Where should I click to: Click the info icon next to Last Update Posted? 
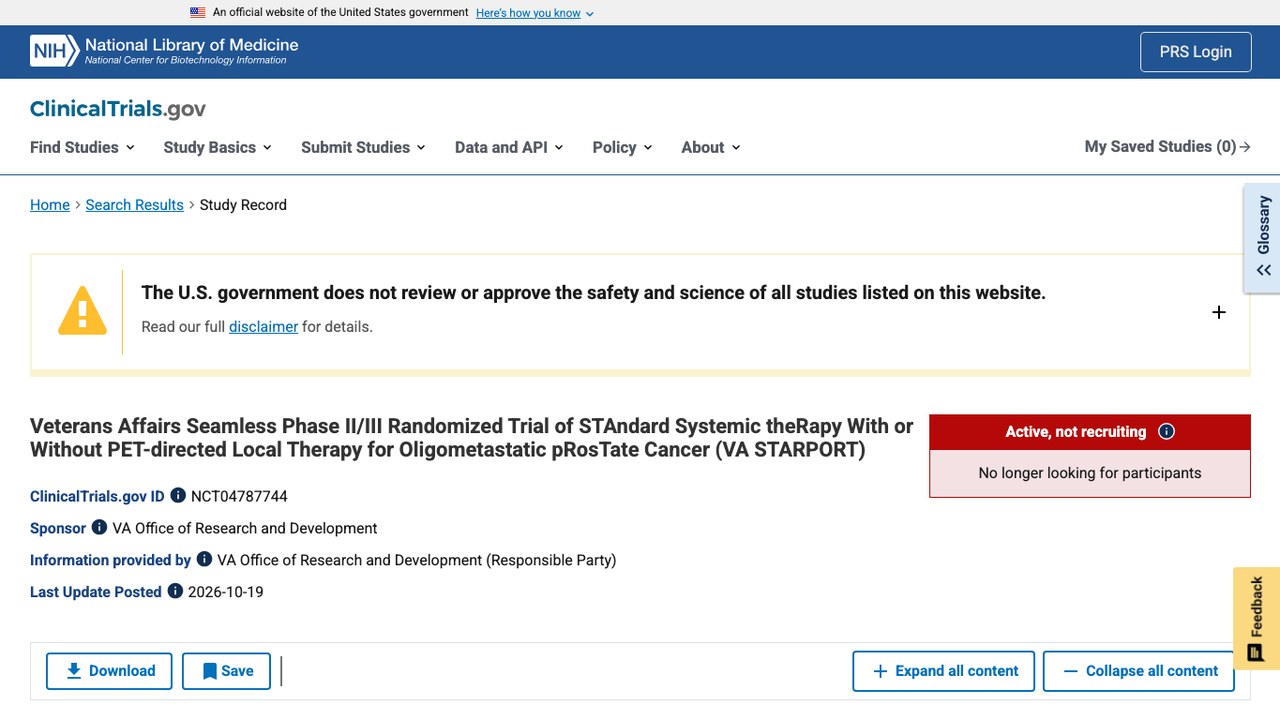pyautogui.click(x=175, y=591)
